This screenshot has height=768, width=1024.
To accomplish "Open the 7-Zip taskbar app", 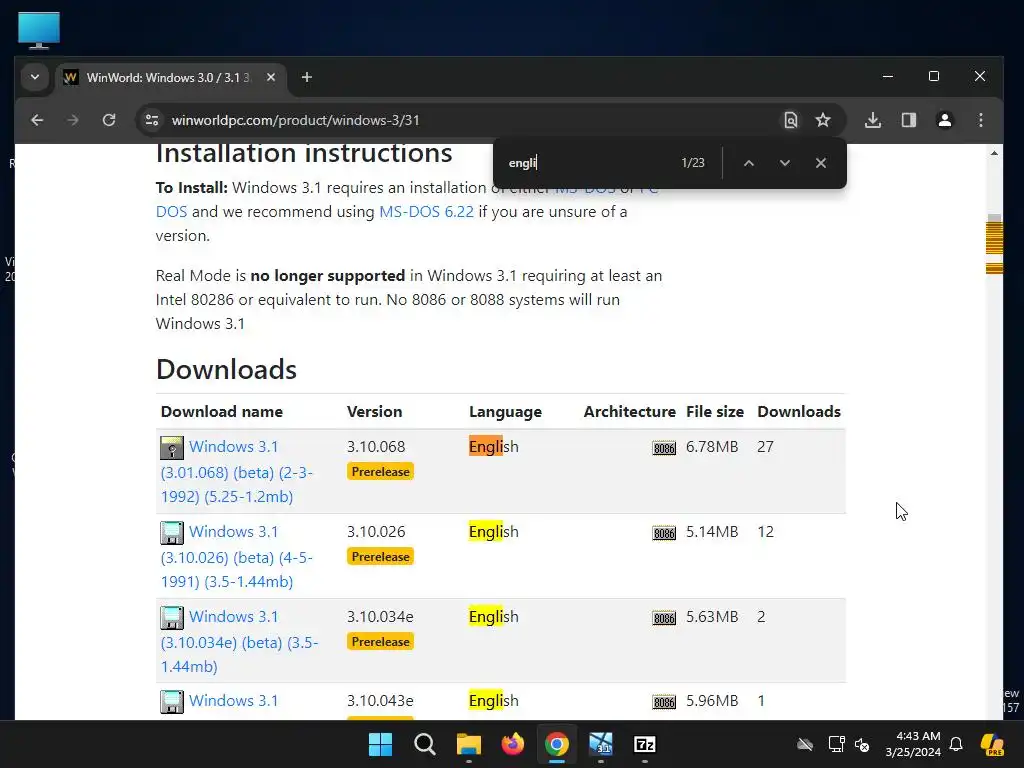I will (645, 744).
